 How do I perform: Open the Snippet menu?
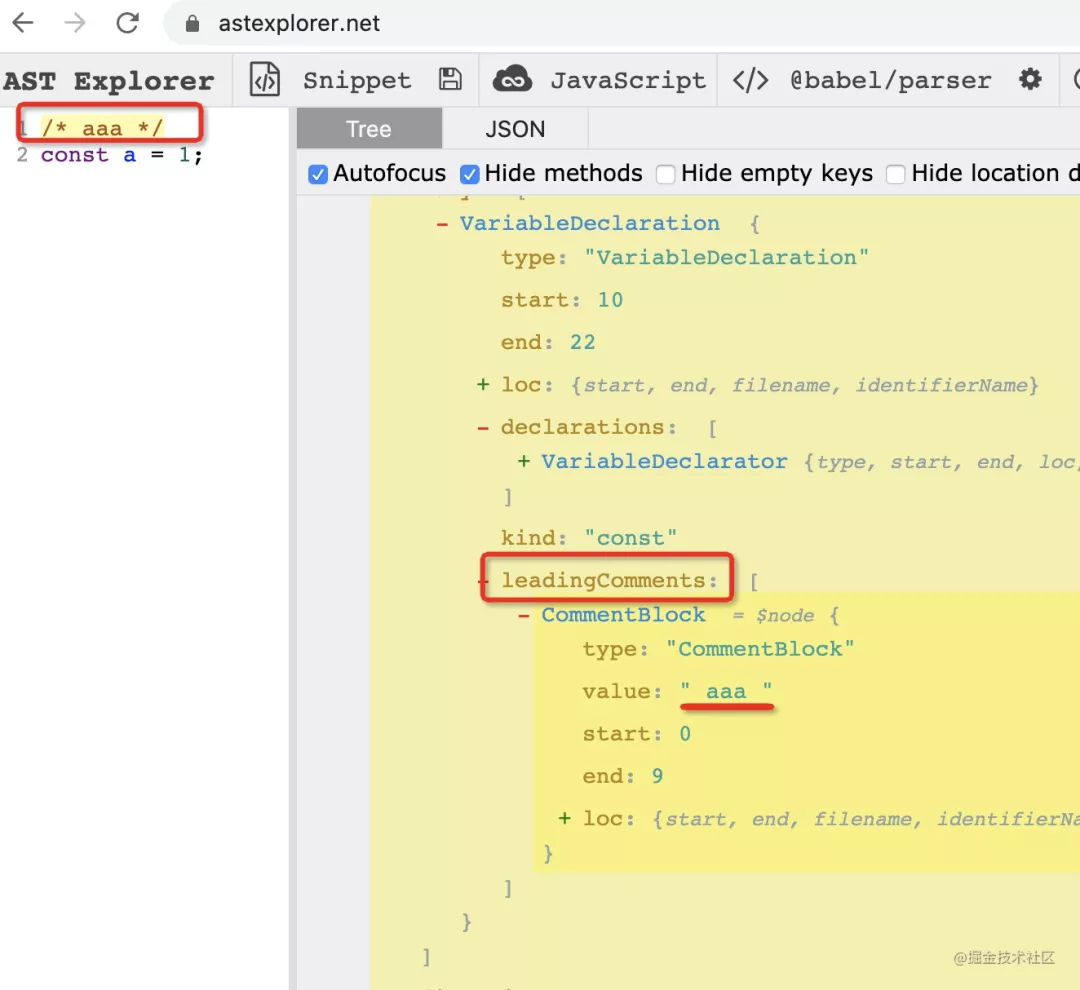tap(357, 81)
